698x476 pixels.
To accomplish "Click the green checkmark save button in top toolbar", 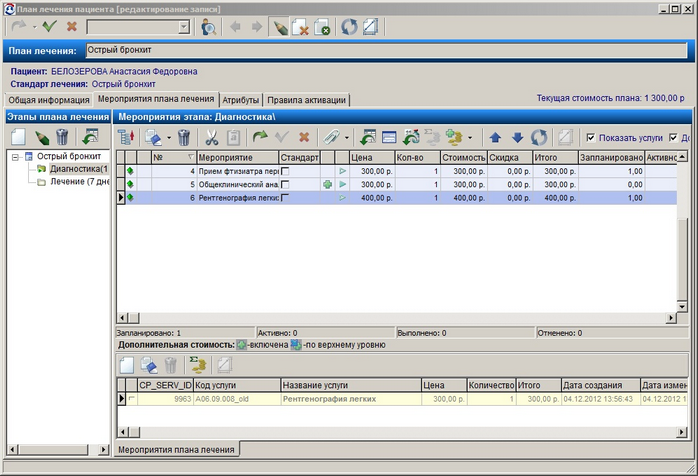I will point(49,27).
